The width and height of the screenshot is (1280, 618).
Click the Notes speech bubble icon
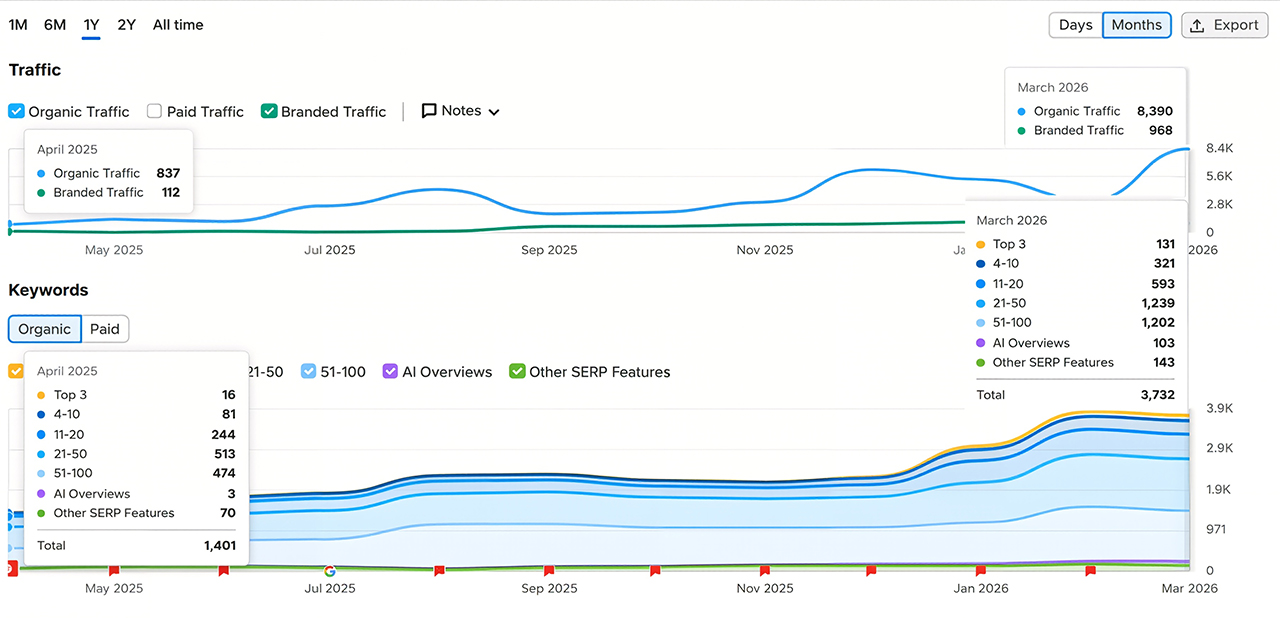click(429, 111)
